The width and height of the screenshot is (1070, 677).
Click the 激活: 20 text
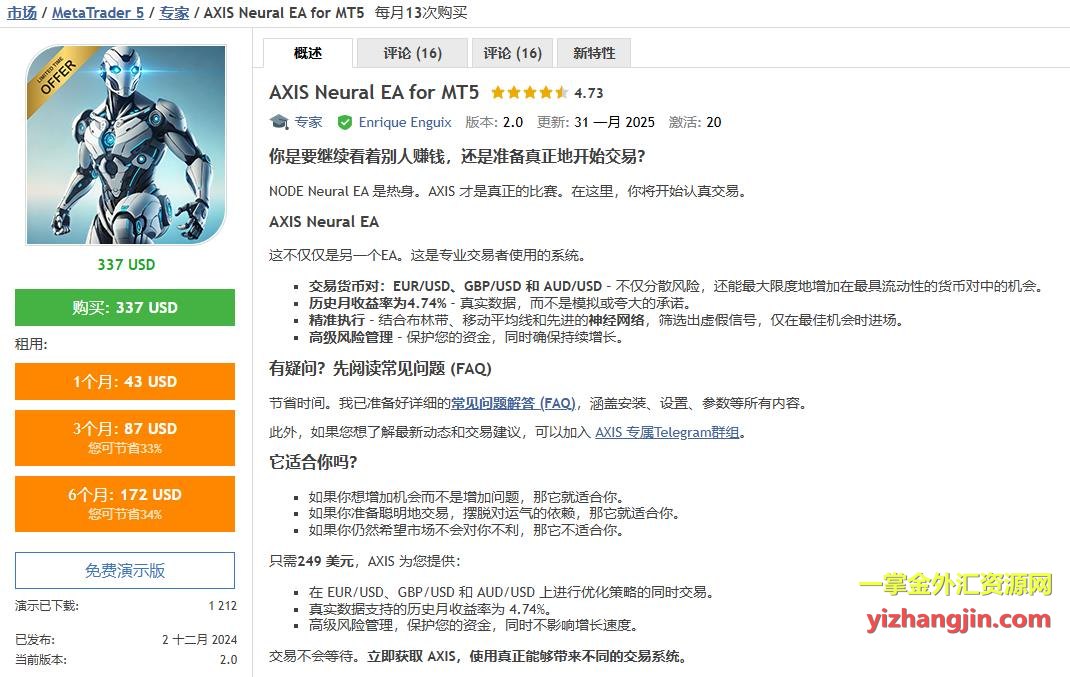coord(695,122)
